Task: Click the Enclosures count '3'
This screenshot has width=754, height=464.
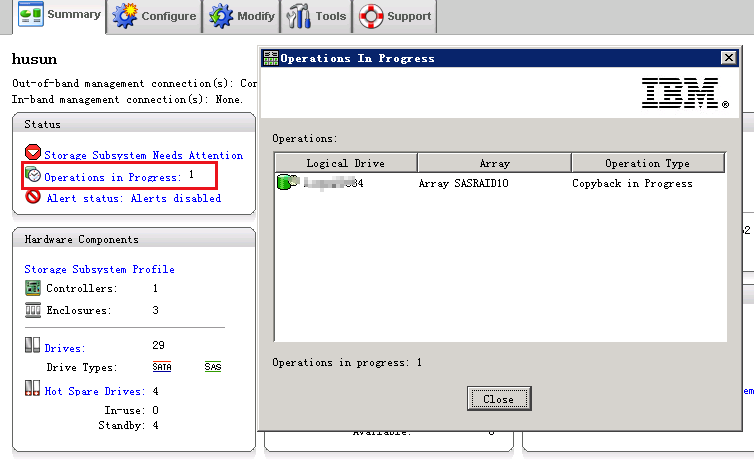Action: [155, 310]
